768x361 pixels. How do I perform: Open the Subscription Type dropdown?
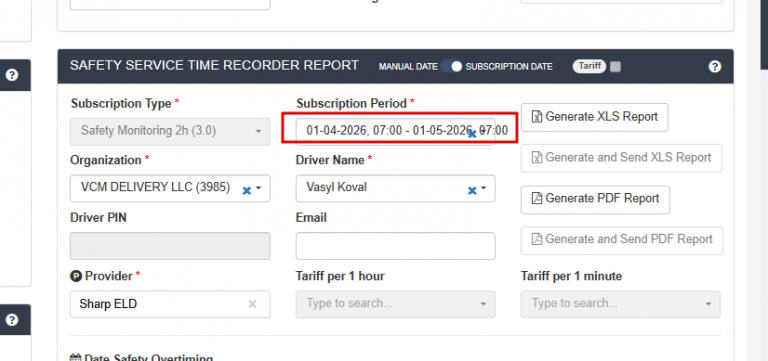click(x=170, y=131)
